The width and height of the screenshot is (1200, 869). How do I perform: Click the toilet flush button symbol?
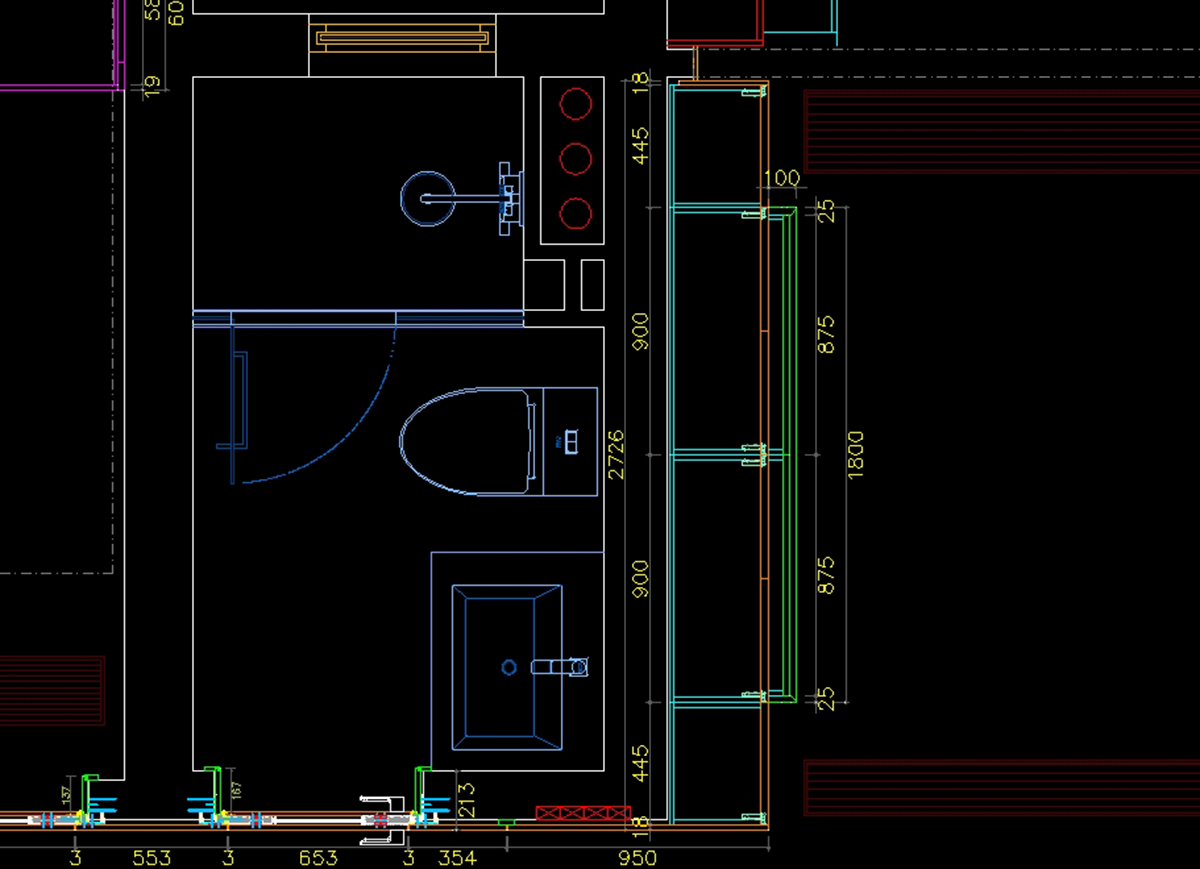tap(570, 441)
